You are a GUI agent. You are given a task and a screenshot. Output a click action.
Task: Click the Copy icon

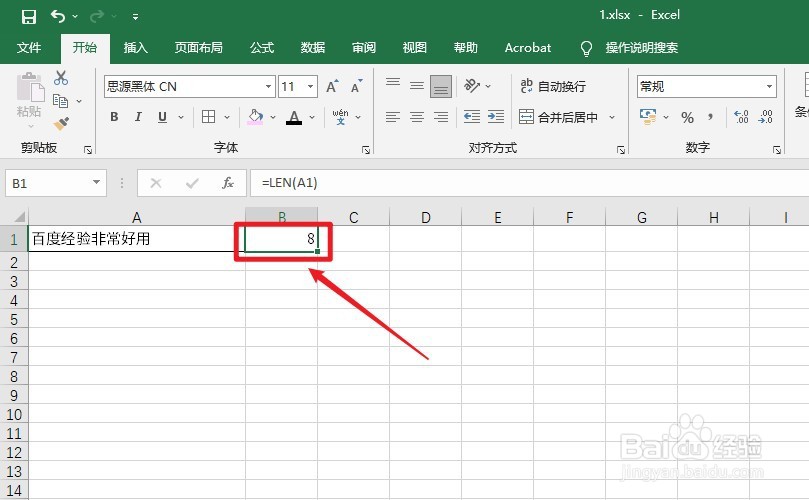(61, 101)
